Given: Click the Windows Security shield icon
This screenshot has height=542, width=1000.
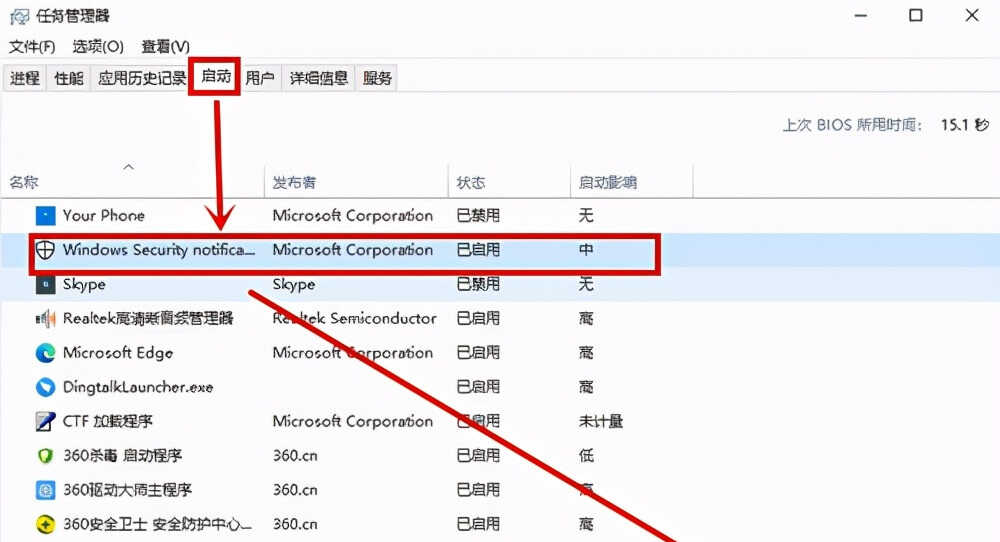Looking at the screenshot, I should click(x=45, y=250).
